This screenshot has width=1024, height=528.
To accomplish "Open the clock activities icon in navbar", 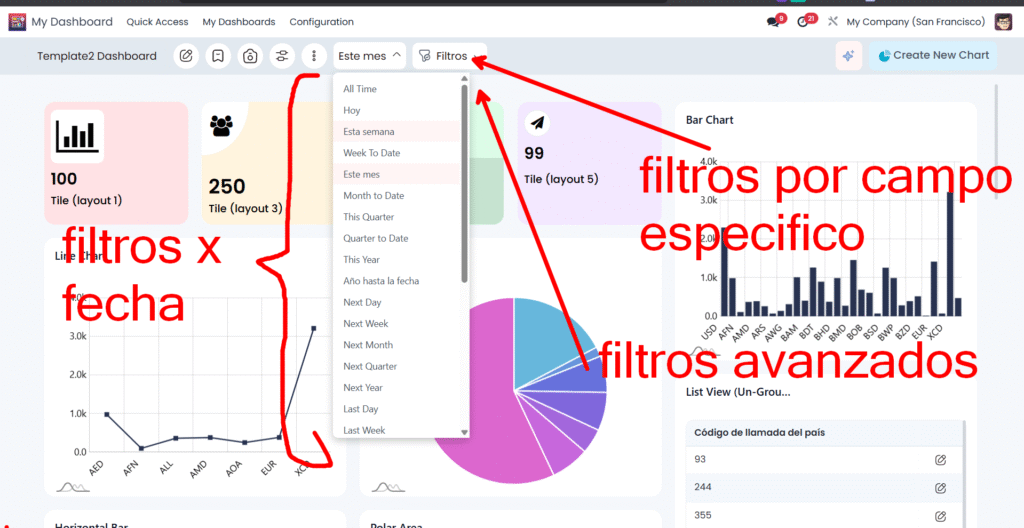I will tap(804, 22).
